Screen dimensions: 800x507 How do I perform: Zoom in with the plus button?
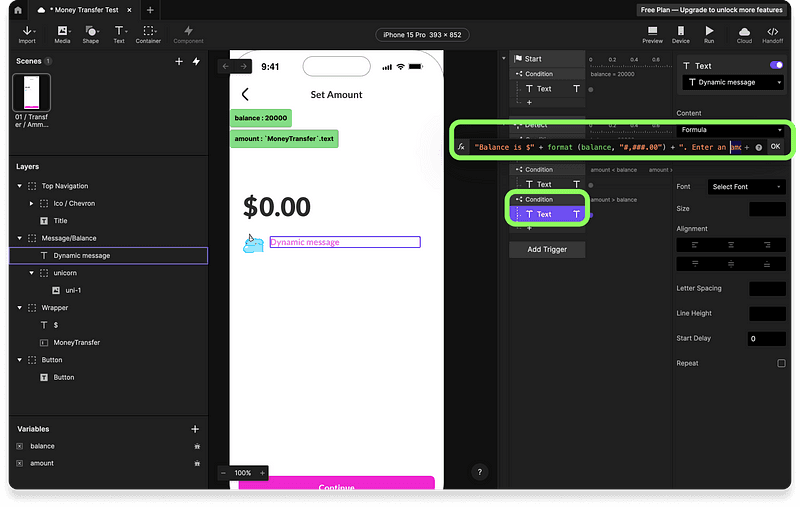(x=262, y=473)
